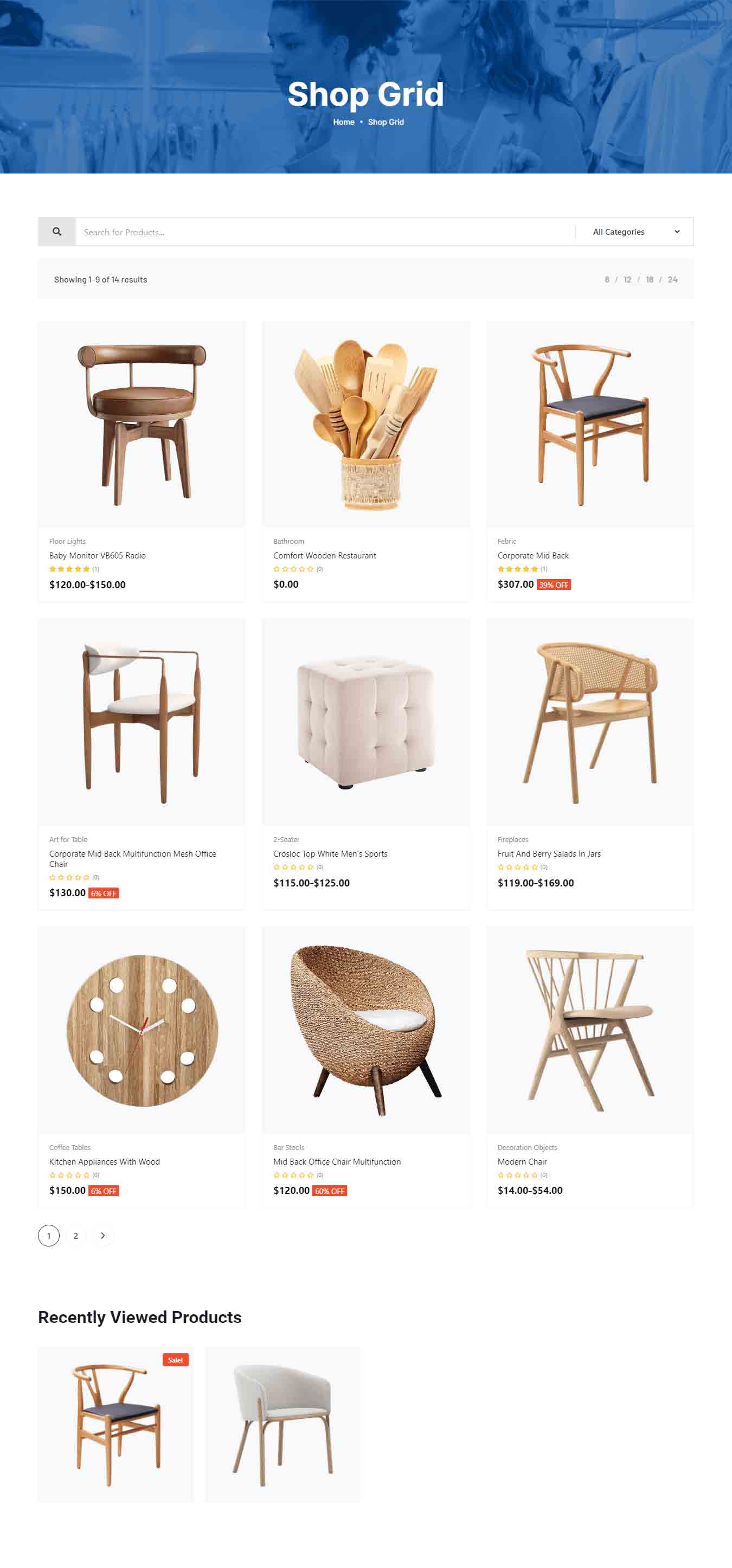The height and width of the screenshot is (1568, 732).
Task: Show 12 products per page
Action: pos(627,279)
